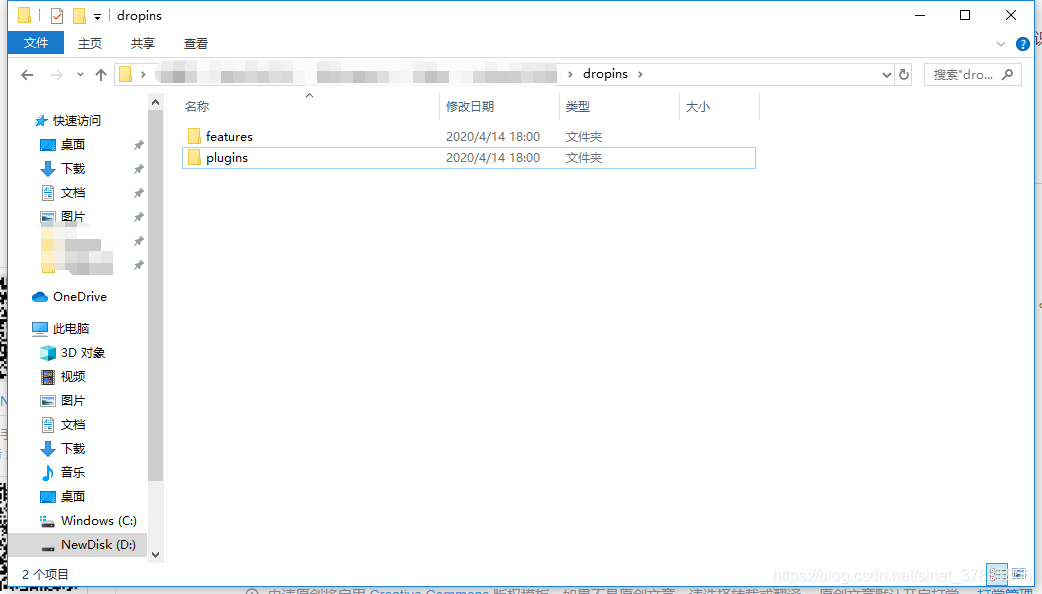Switch to the 查看 ribbon tab
Viewport: 1042px width, 594px height.
click(x=195, y=43)
